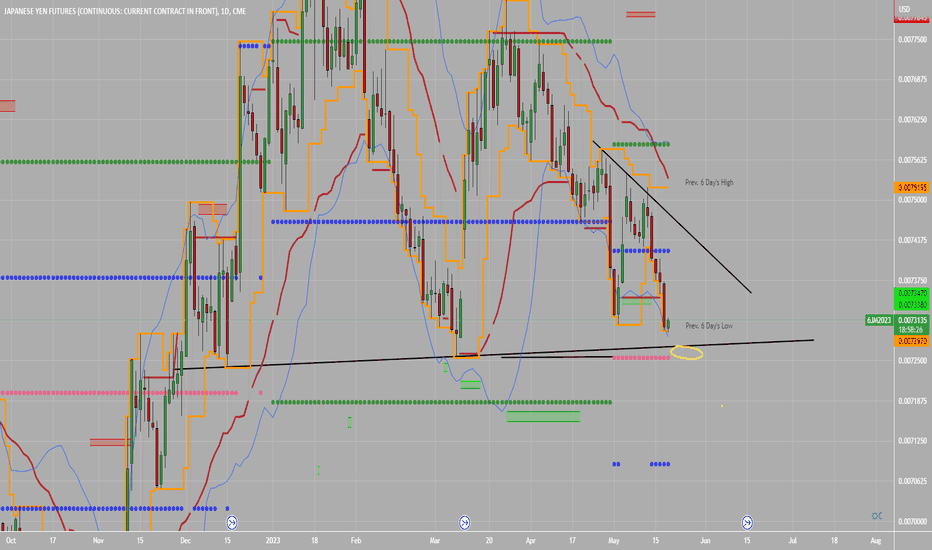Click the green 0.0073380 price label
Viewport: 932px width, 550px height.
912,304
